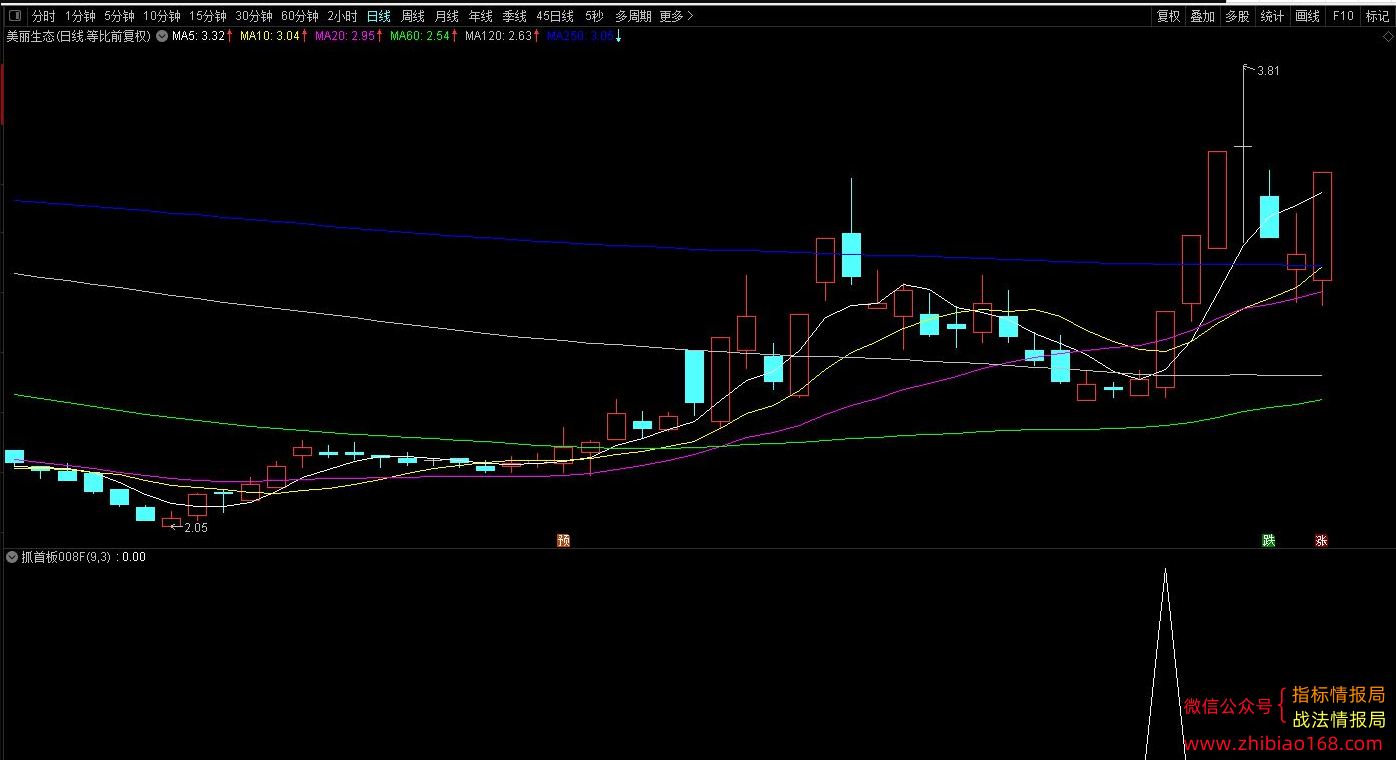Click the red 涨 marker below chart
The width and height of the screenshot is (1396, 760).
(x=1322, y=541)
